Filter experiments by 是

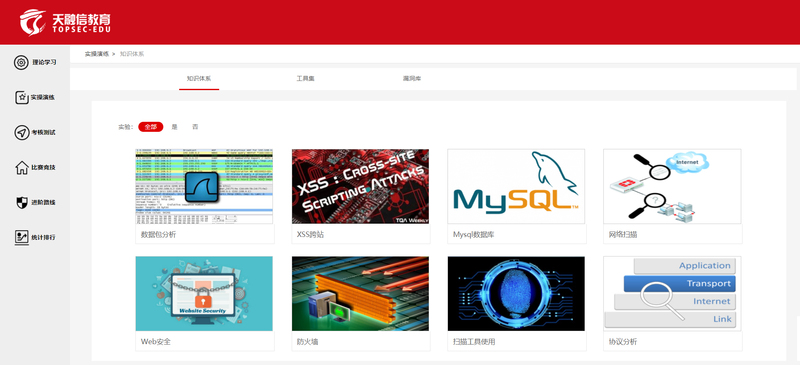click(x=174, y=127)
